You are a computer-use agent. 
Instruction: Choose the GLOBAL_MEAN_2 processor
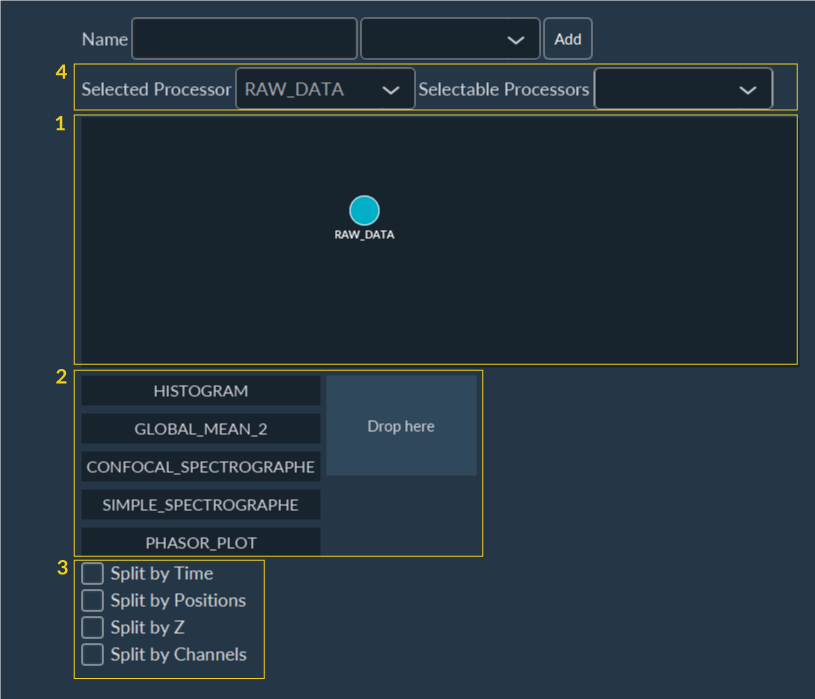coord(200,428)
